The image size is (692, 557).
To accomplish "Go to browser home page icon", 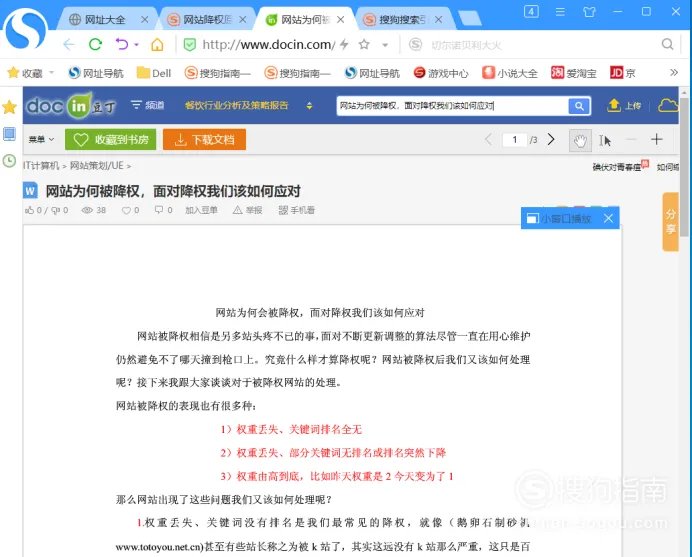I will [x=157, y=45].
